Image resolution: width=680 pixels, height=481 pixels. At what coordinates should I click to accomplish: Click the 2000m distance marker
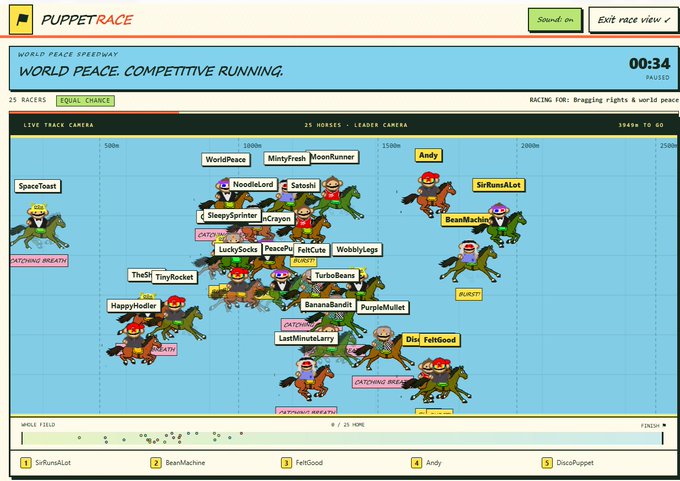click(x=530, y=146)
